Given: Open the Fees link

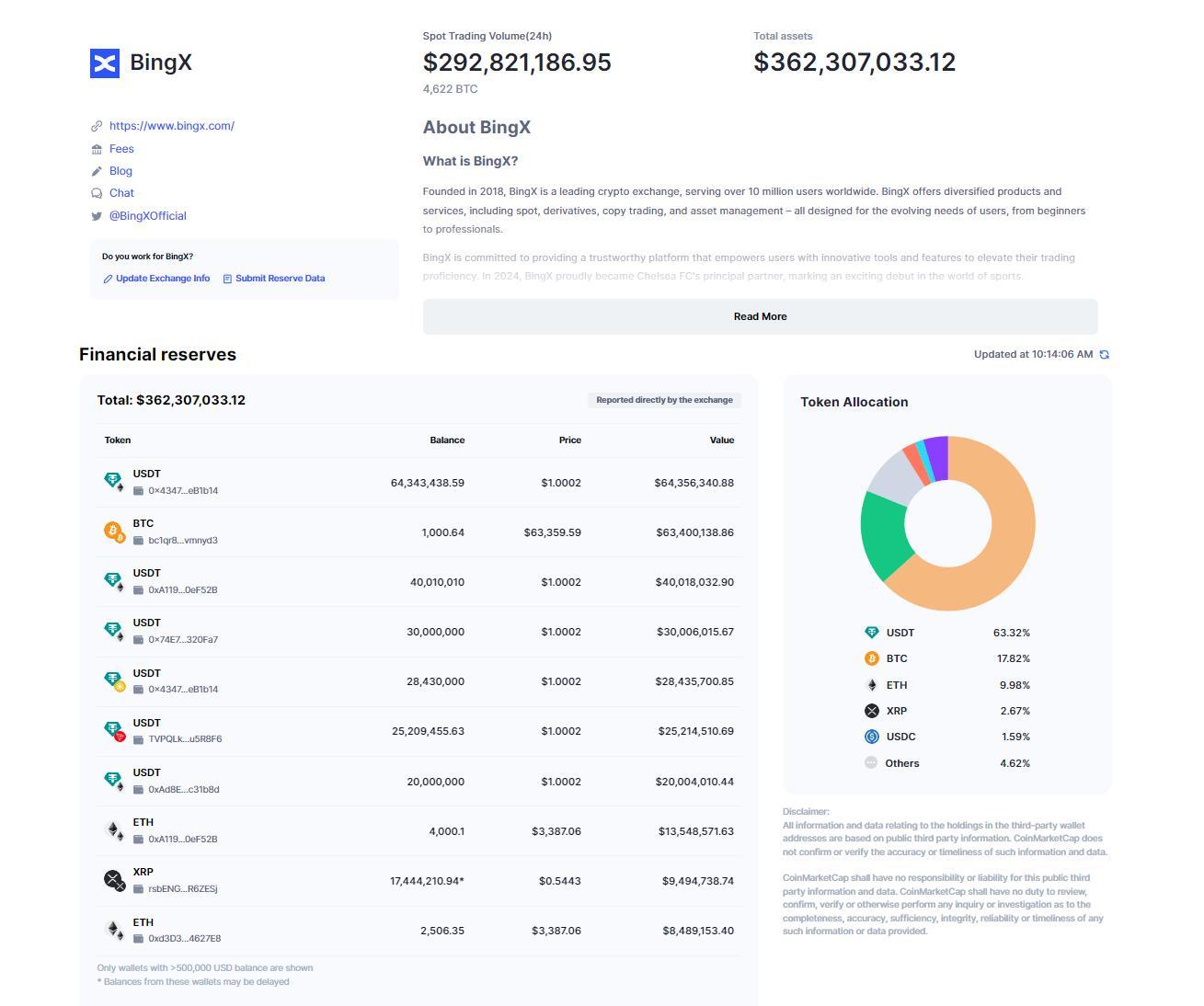Looking at the screenshot, I should pos(121,149).
